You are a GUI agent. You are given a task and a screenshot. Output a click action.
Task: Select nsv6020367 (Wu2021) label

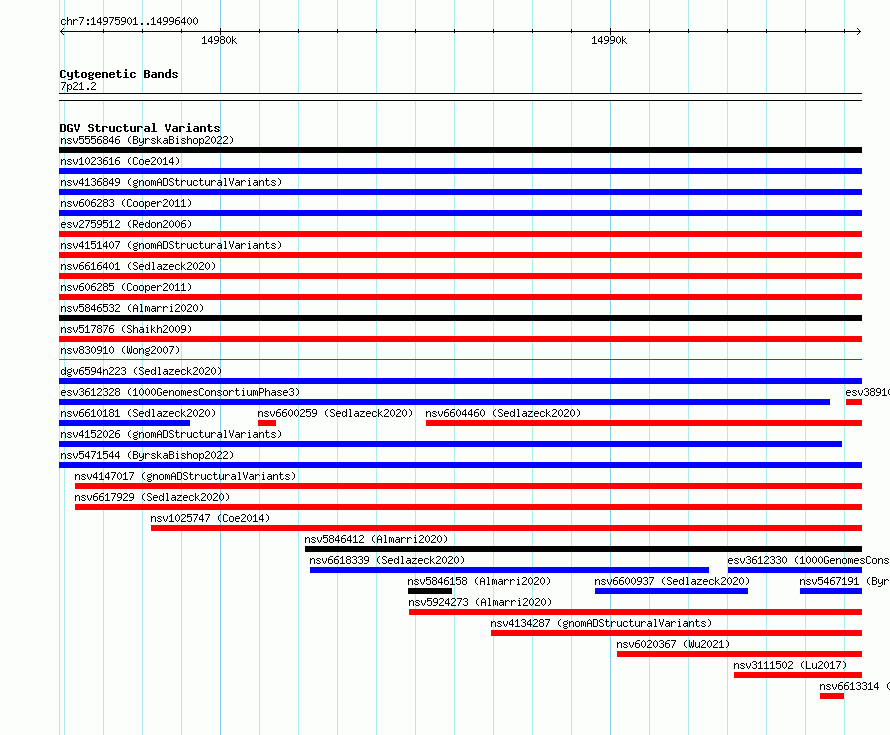pyautogui.click(x=673, y=644)
